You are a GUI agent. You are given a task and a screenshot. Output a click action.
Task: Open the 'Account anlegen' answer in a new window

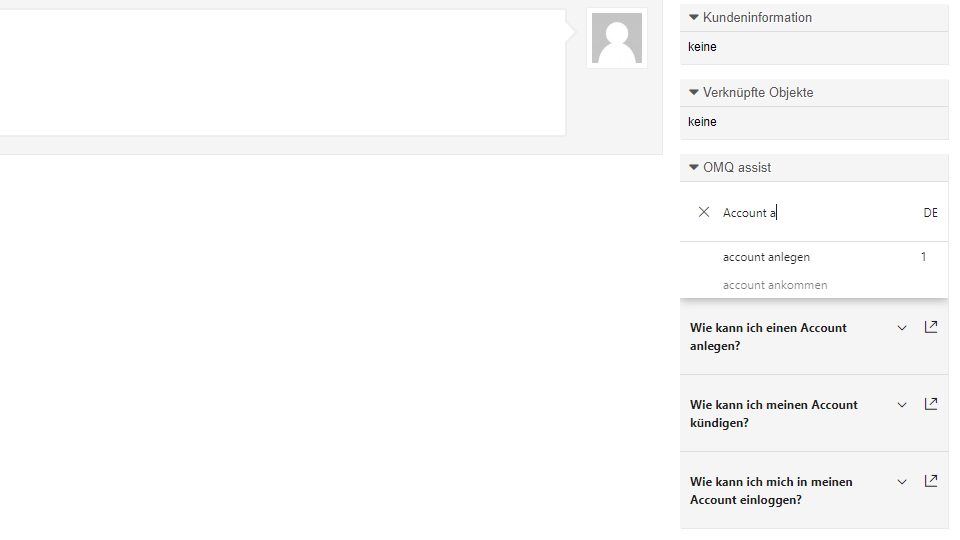(931, 327)
